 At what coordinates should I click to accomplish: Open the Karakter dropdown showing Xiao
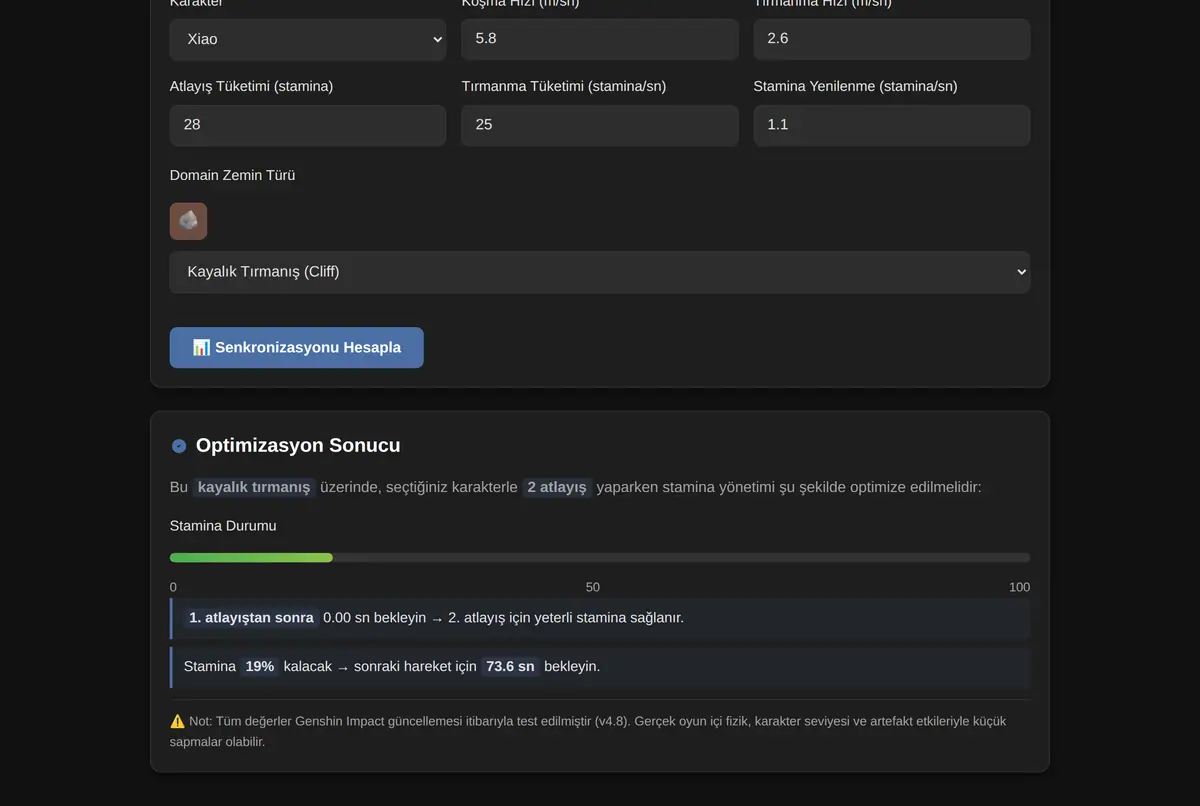[308, 39]
